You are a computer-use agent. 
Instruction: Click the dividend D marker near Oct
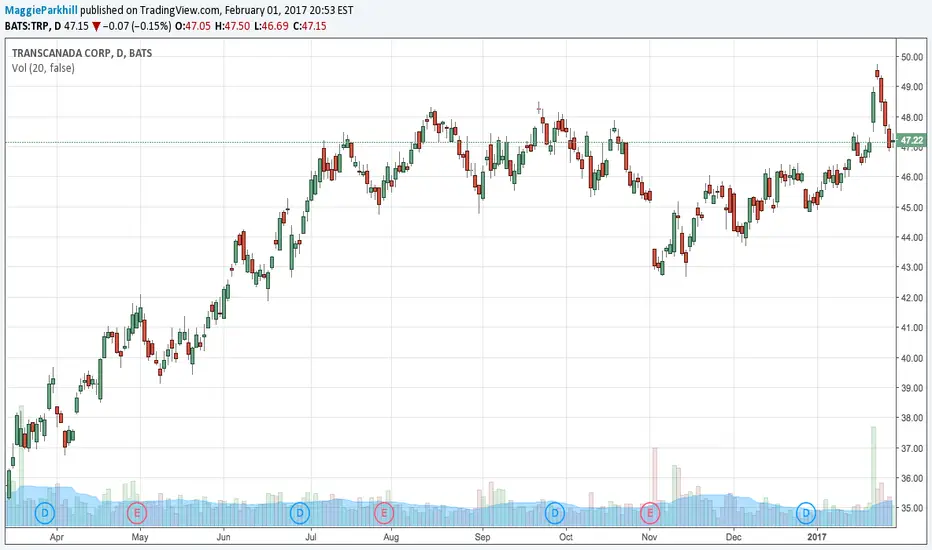(555, 513)
